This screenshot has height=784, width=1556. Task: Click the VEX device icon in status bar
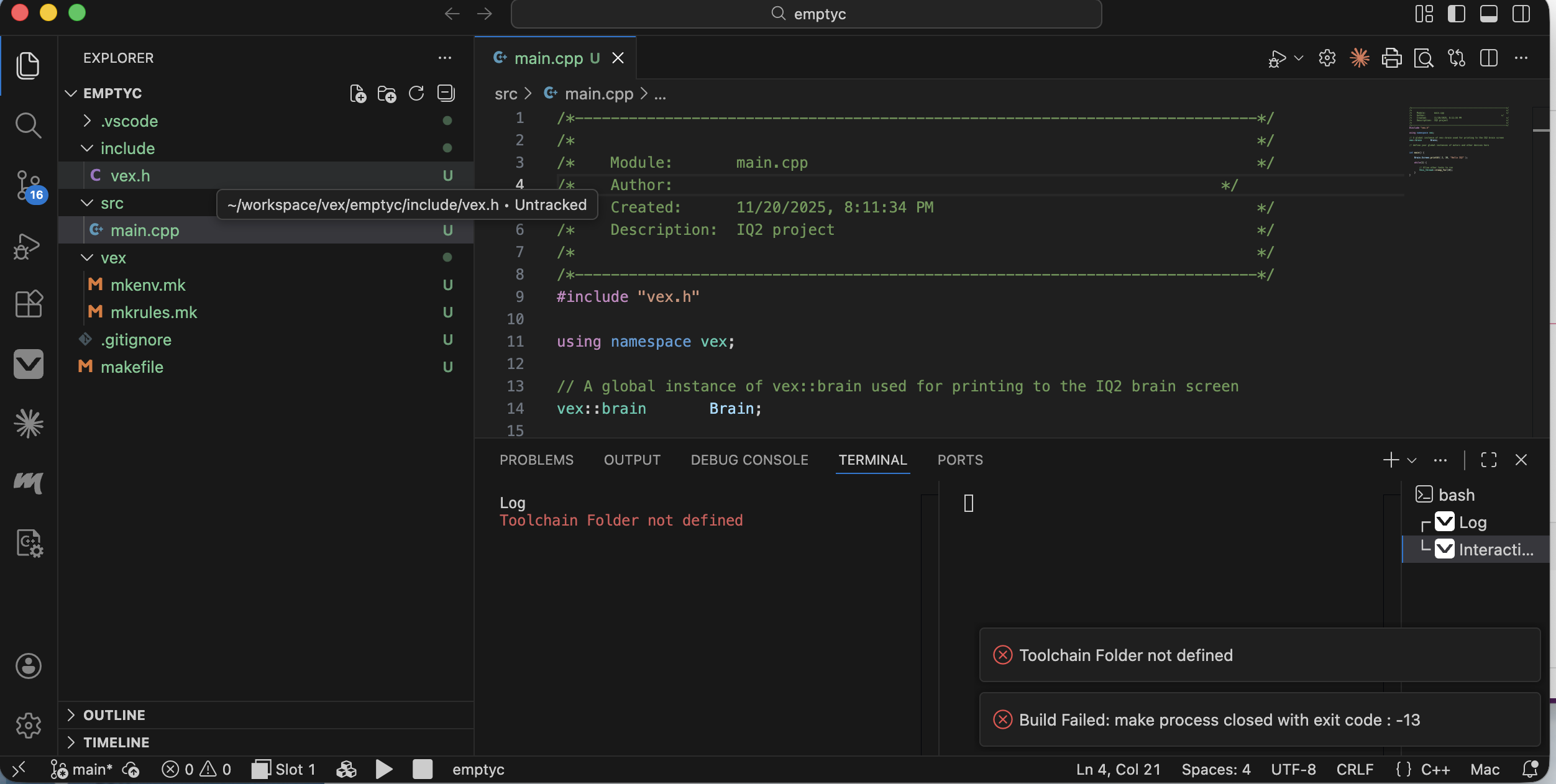point(346,770)
